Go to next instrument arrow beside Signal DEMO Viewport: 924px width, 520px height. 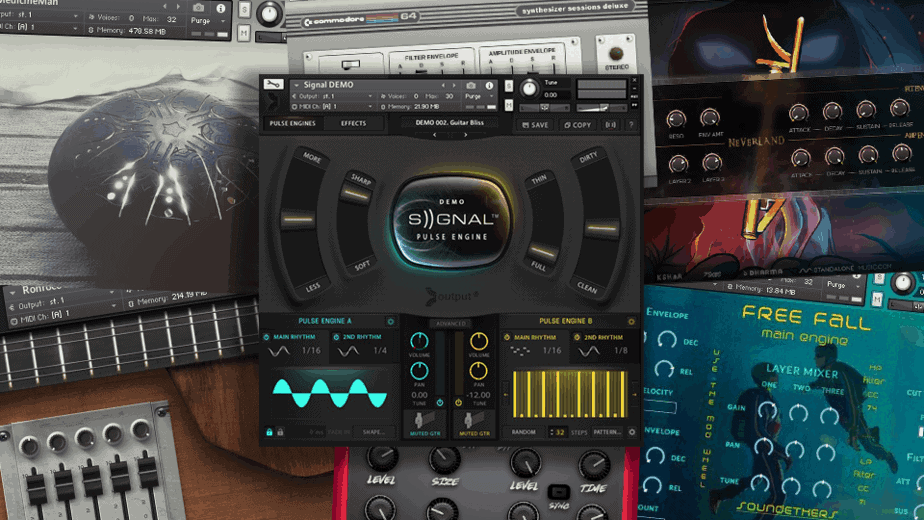click(454, 85)
